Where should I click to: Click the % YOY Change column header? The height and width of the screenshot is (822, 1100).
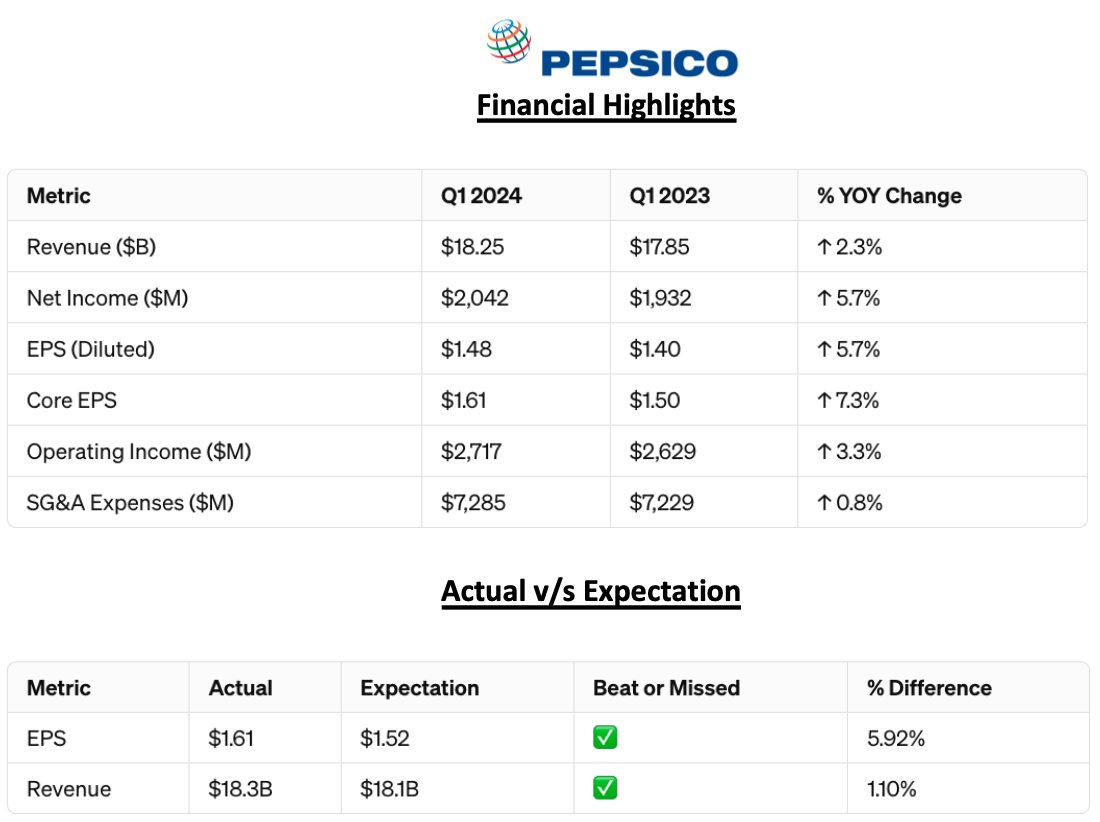(x=889, y=195)
